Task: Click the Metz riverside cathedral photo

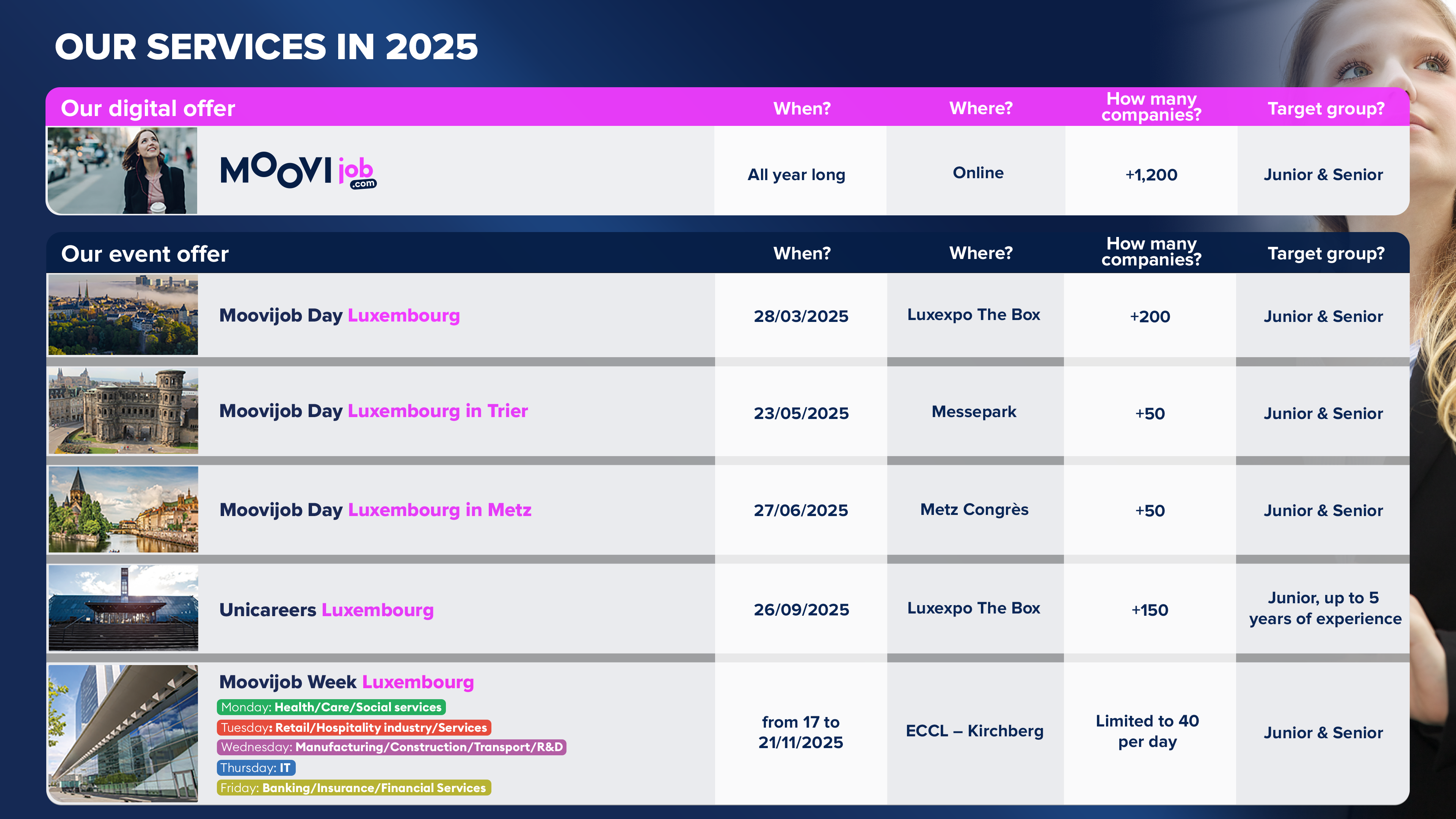Action: coord(122,509)
